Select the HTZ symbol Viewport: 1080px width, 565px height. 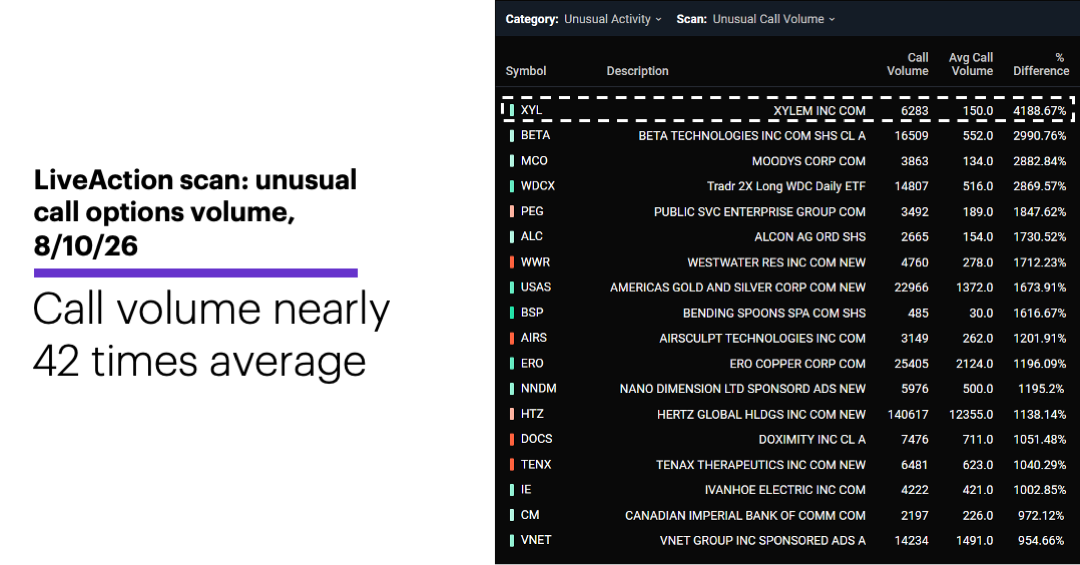[x=532, y=414]
